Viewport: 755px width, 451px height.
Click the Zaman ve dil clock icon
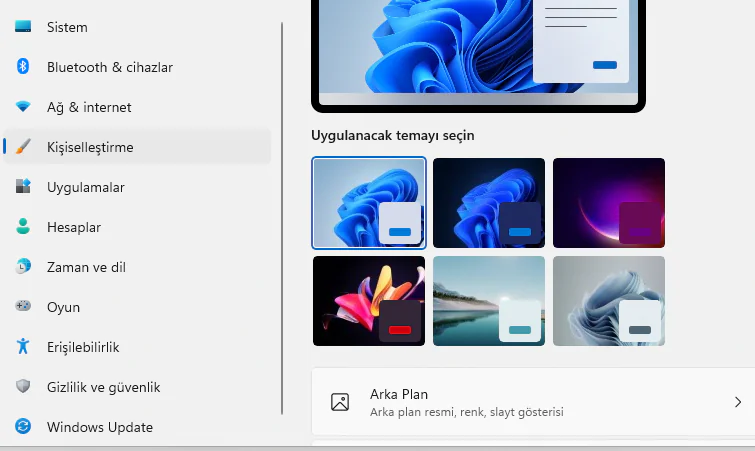click(23, 267)
